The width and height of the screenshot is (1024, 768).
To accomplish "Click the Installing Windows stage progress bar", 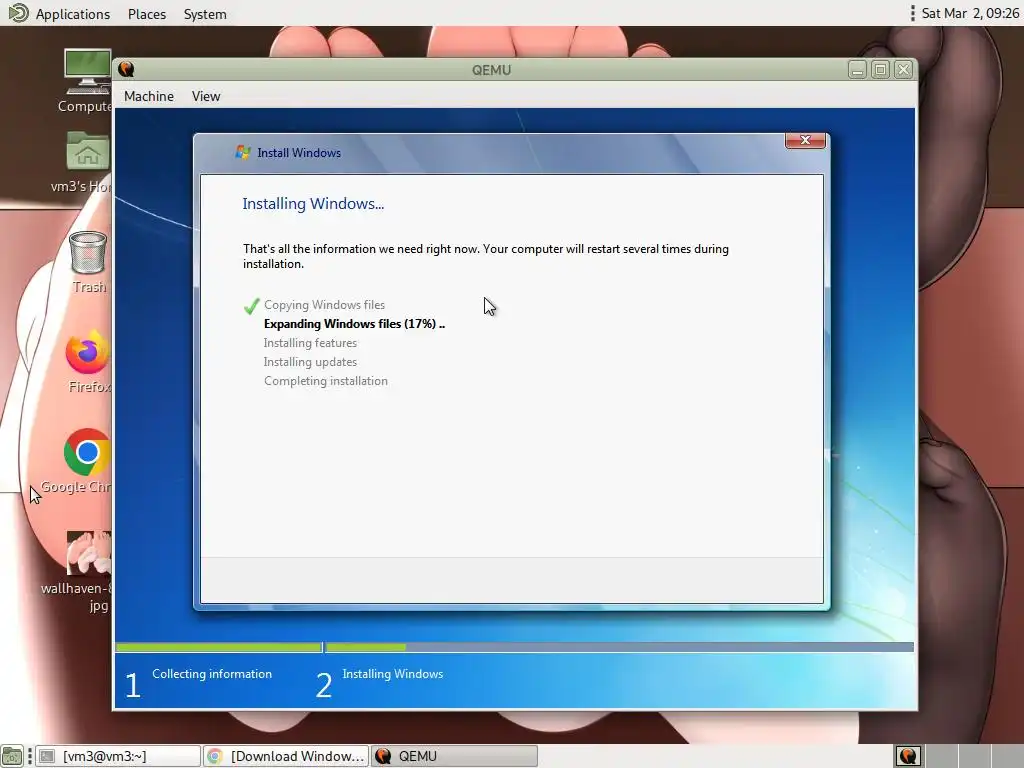I will tap(619, 647).
